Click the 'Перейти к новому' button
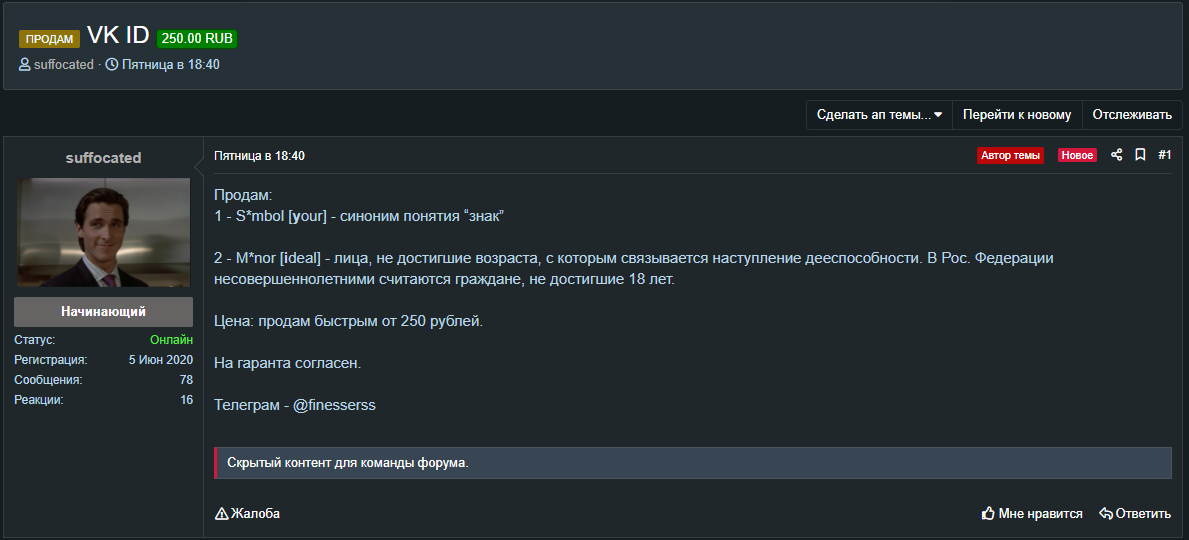The image size is (1189, 540). pos(1017,115)
